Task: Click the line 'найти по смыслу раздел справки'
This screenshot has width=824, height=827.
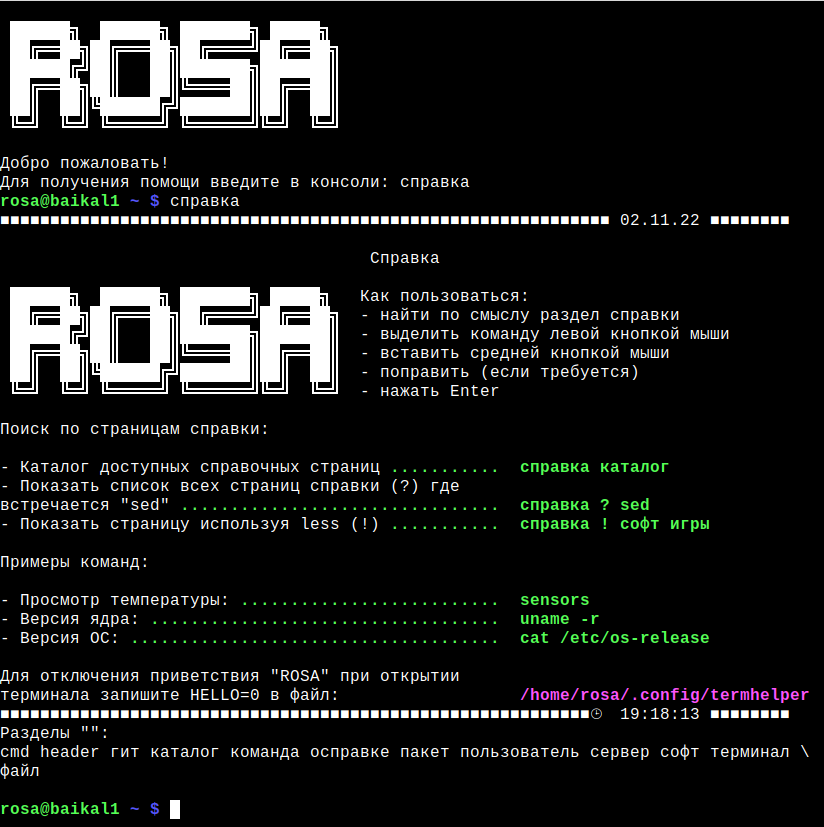Action: [530, 315]
